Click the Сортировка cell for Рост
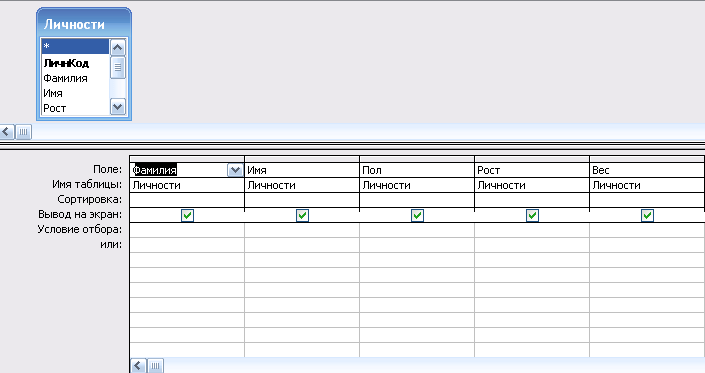The image size is (705, 373). (x=532, y=200)
